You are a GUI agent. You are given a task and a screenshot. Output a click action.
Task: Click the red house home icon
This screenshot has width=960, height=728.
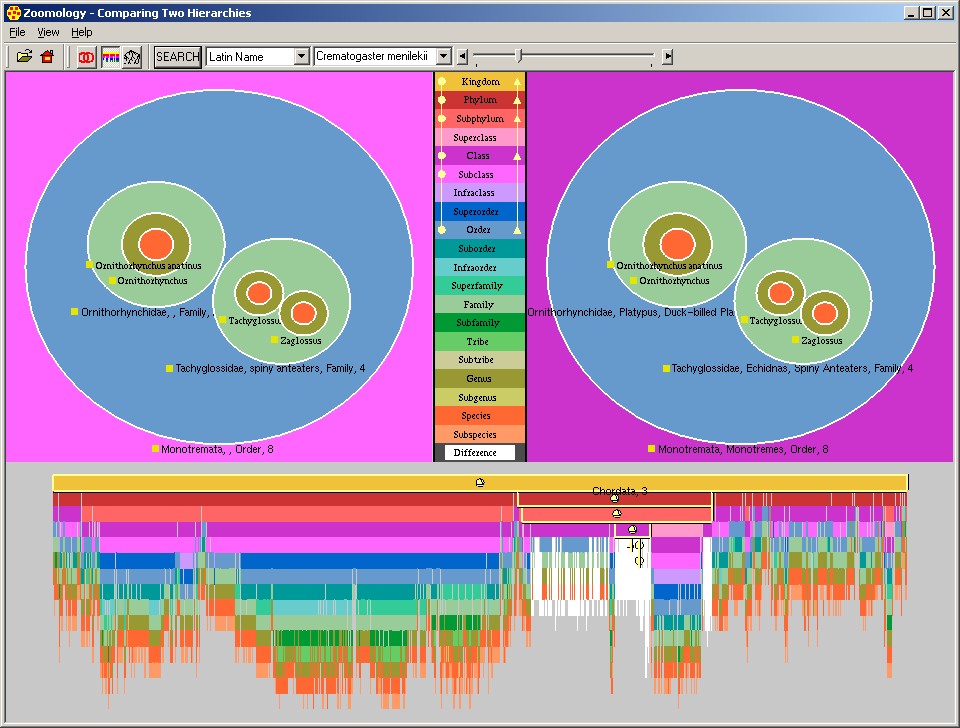point(47,57)
